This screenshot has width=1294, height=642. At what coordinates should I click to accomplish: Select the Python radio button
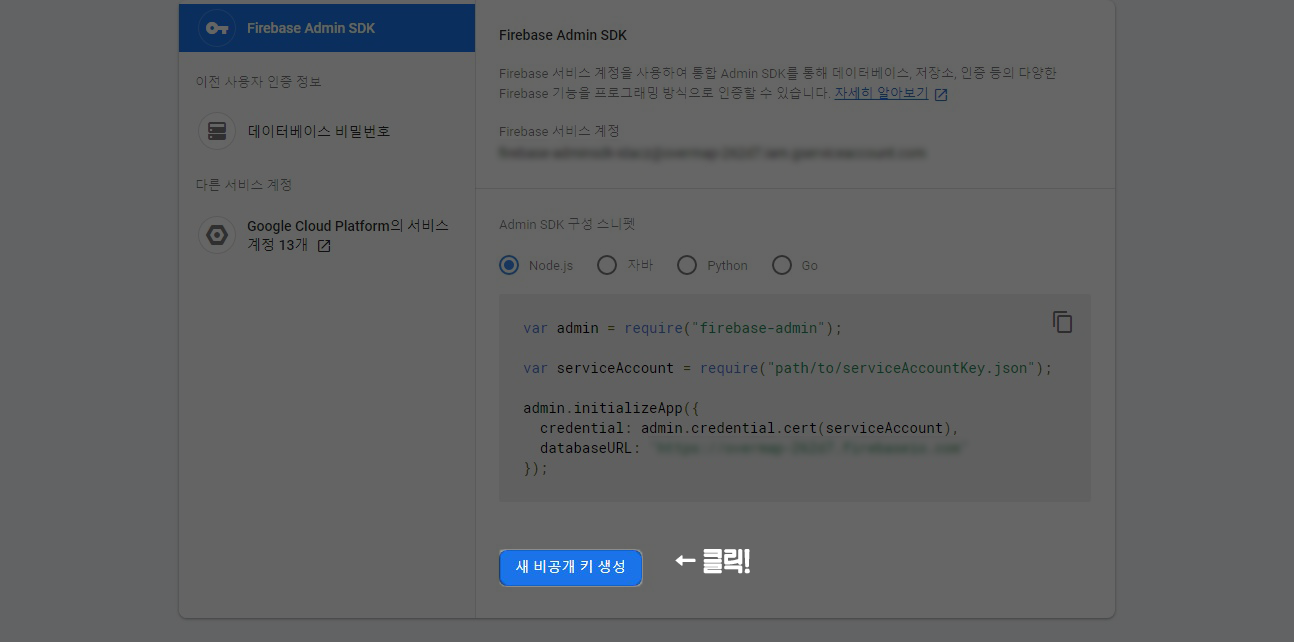pos(687,265)
